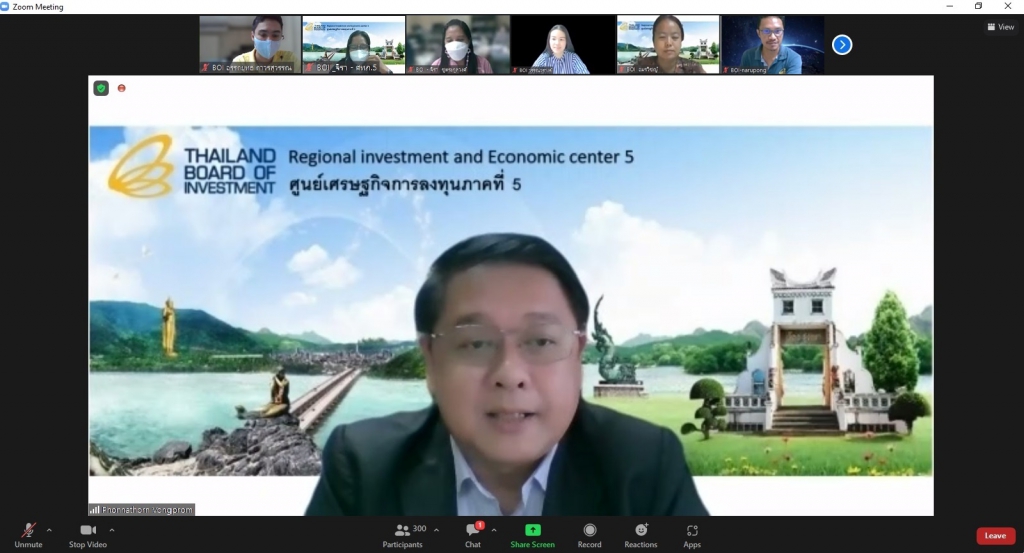Open the Chat panel
Viewport: 1024px width, 553px height.
(x=473, y=535)
